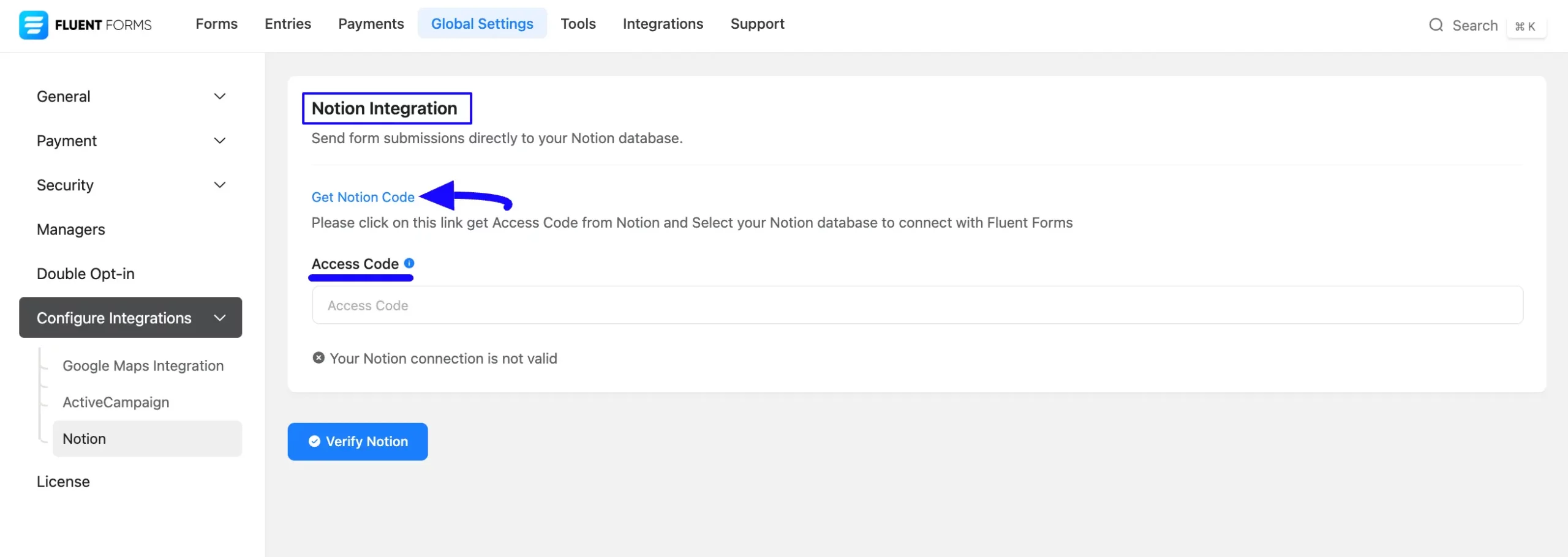
Task: Click the search magnifier icon
Action: [x=1436, y=25]
